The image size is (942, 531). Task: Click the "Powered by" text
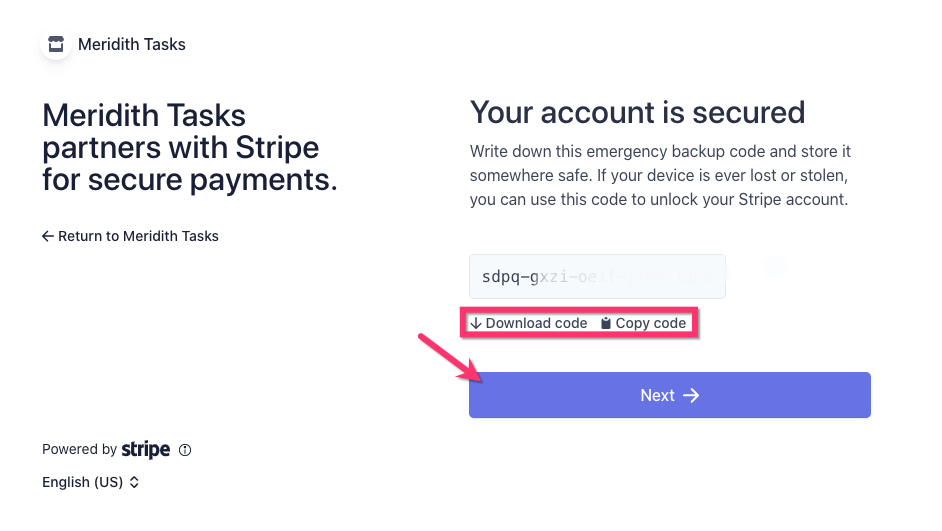(79, 450)
